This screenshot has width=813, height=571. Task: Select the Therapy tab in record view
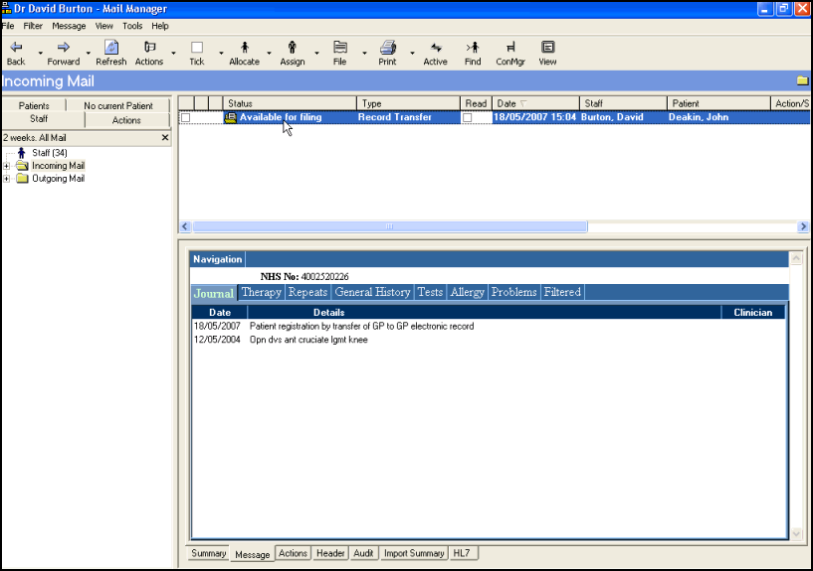click(x=261, y=293)
